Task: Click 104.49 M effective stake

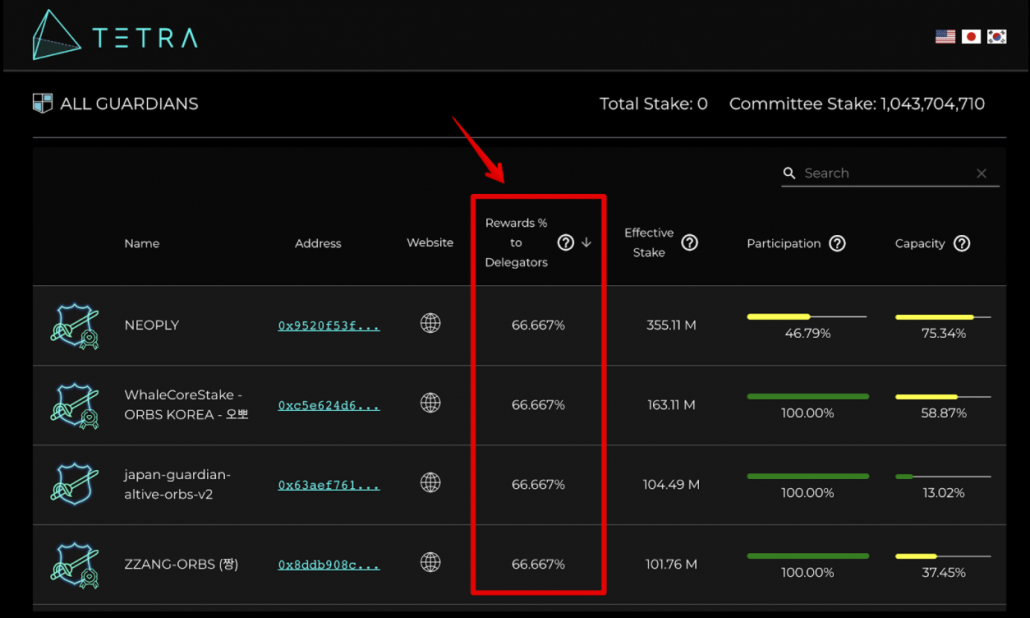Action: point(671,485)
